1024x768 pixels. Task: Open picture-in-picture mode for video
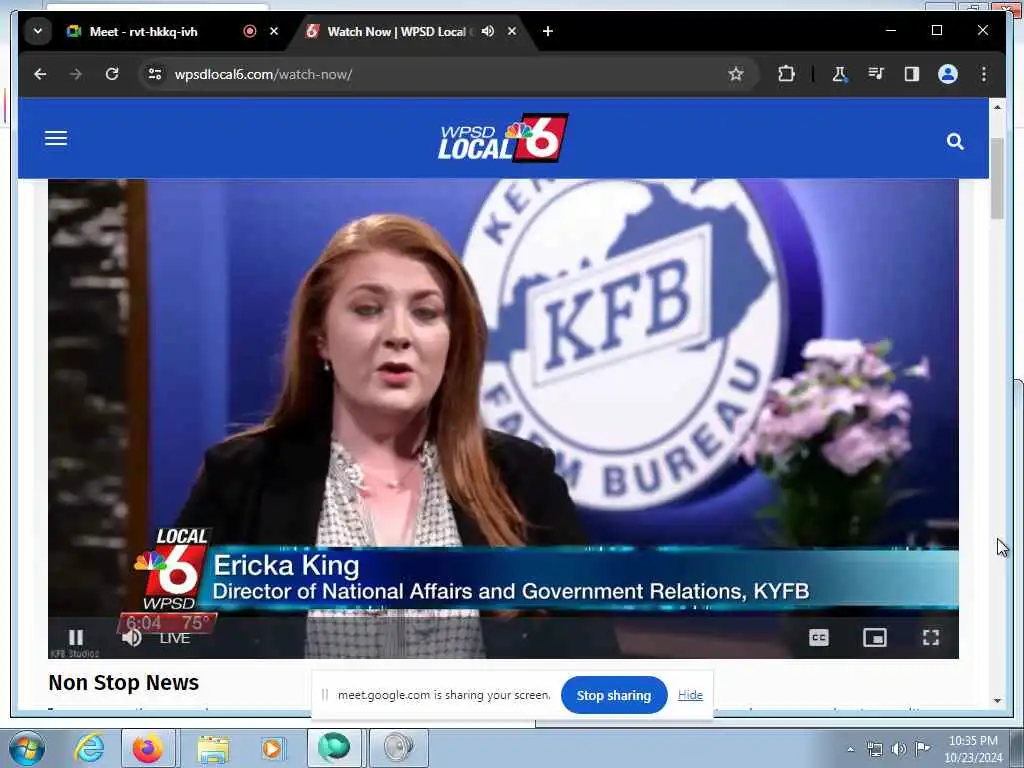tap(874, 637)
